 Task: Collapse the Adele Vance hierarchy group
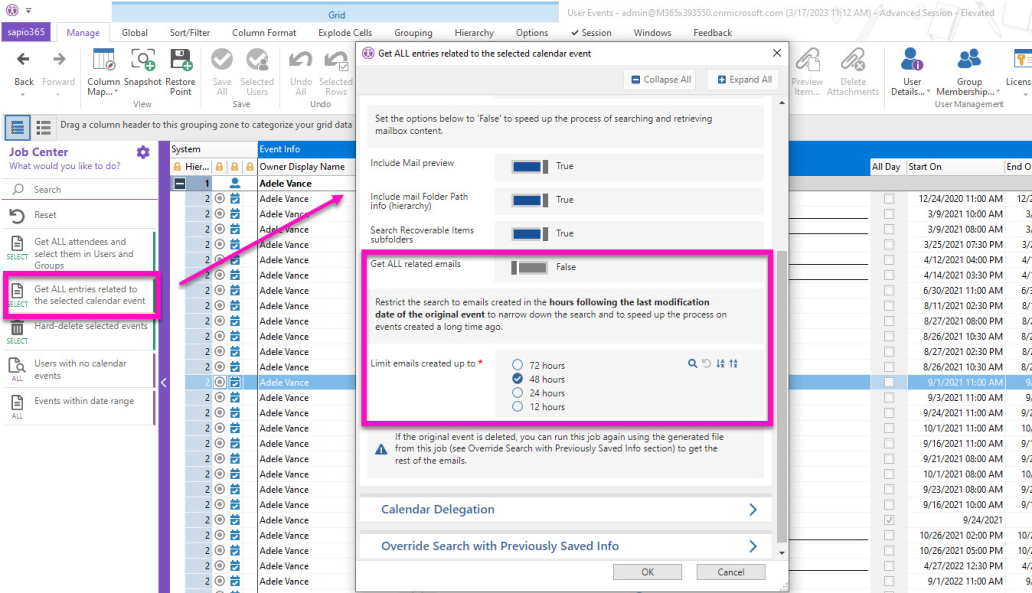[x=180, y=184]
